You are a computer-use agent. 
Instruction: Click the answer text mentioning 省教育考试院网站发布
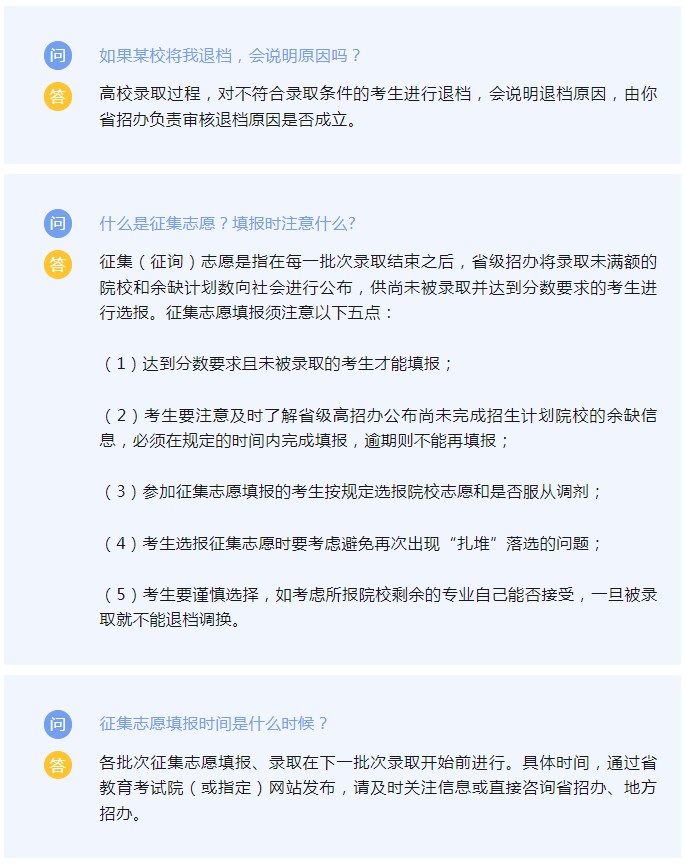(x=378, y=788)
